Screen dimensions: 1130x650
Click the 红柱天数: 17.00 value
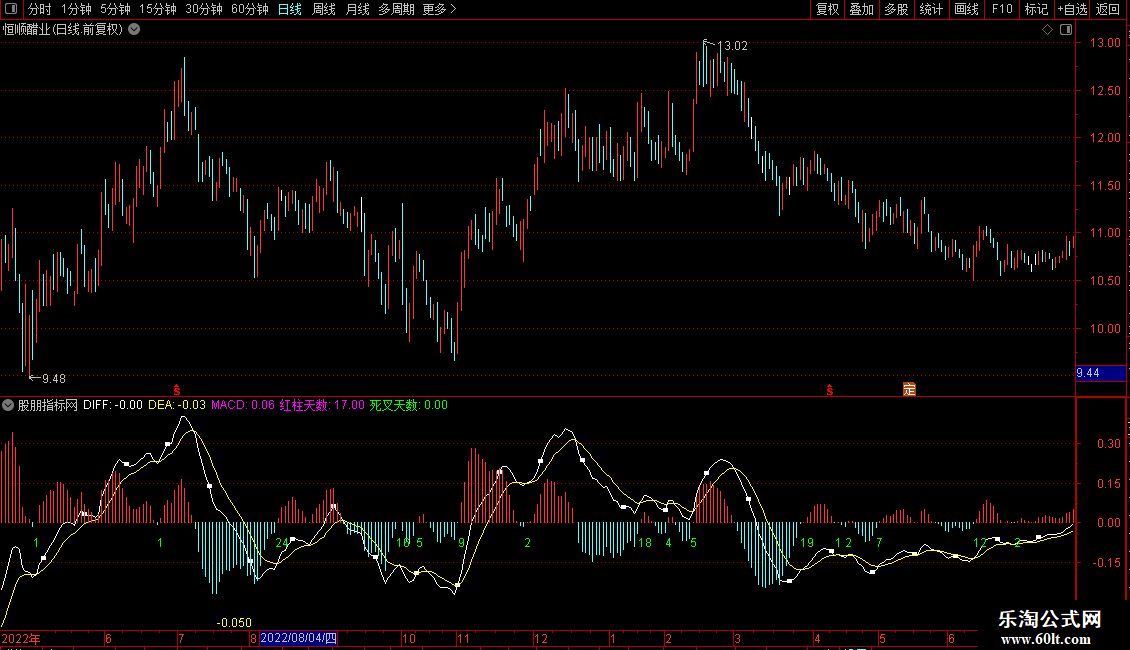pos(322,405)
